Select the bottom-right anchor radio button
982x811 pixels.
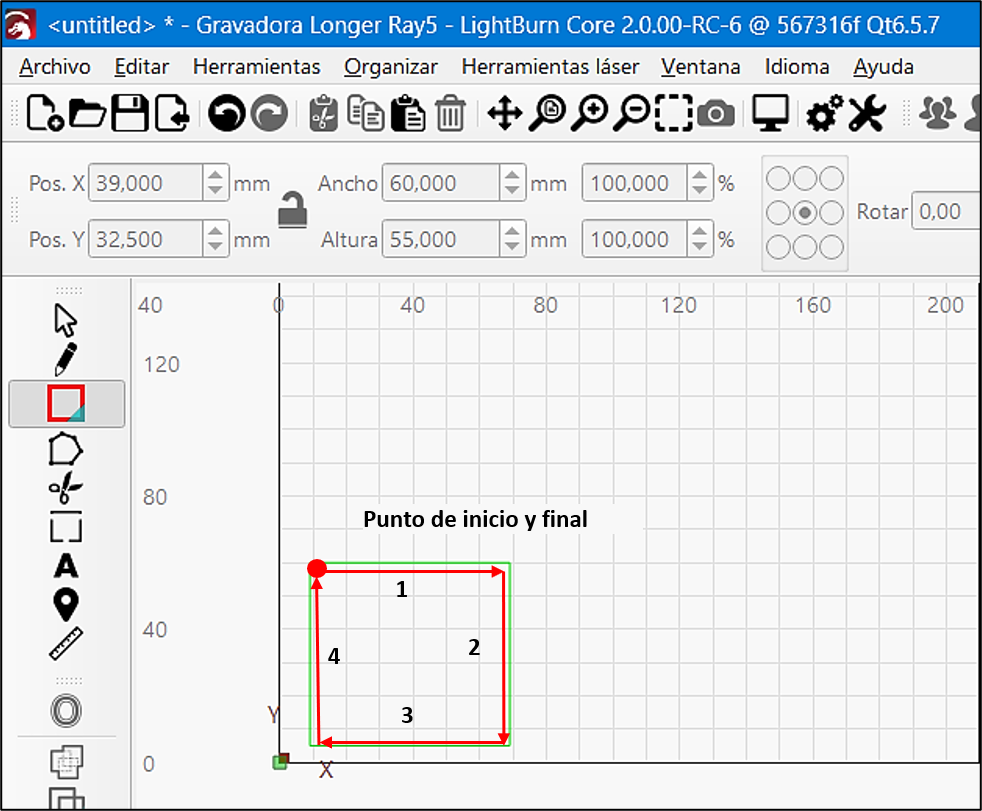coord(831,247)
